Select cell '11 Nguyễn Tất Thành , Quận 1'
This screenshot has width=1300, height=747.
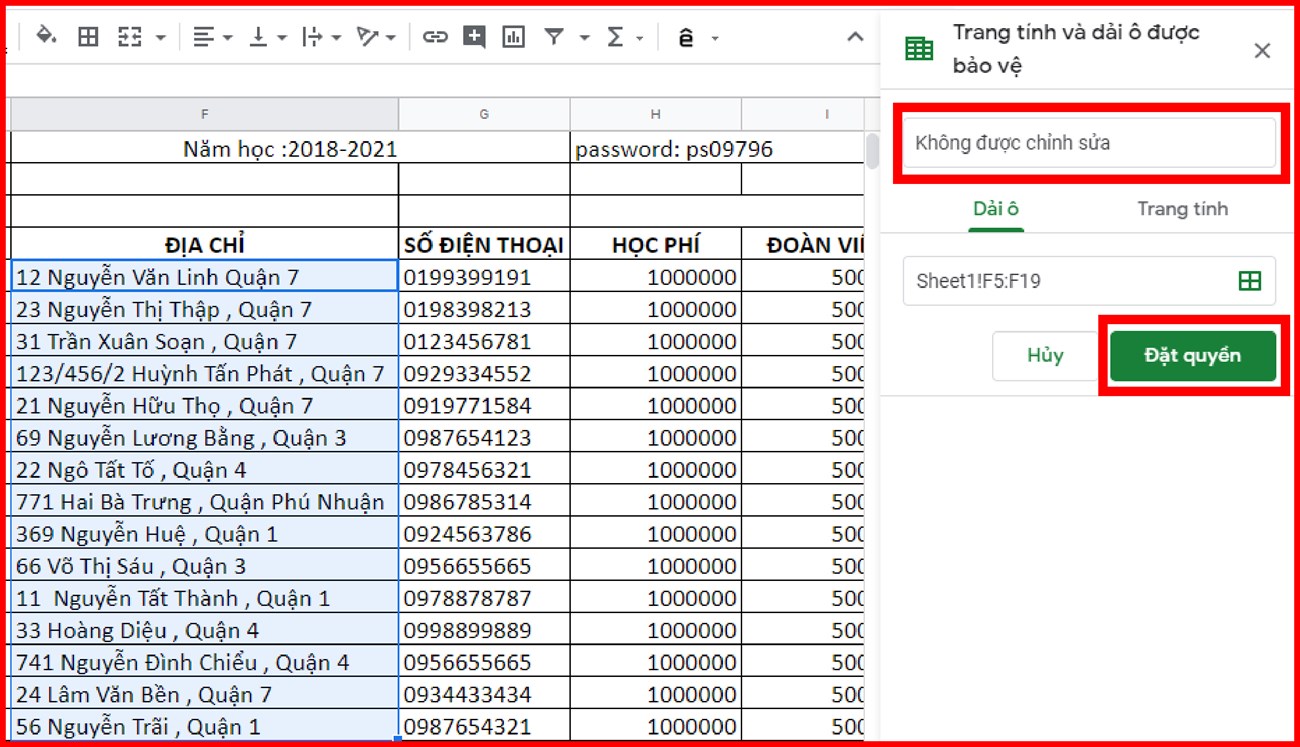(x=204, y=598)
